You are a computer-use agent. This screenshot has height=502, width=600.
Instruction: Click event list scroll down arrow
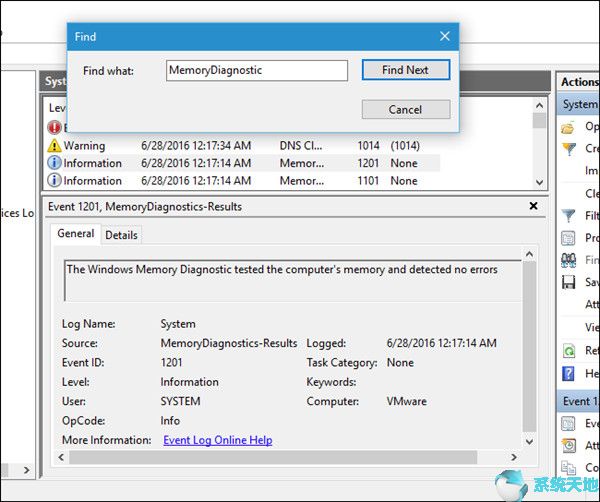click(x=540, y=182)
